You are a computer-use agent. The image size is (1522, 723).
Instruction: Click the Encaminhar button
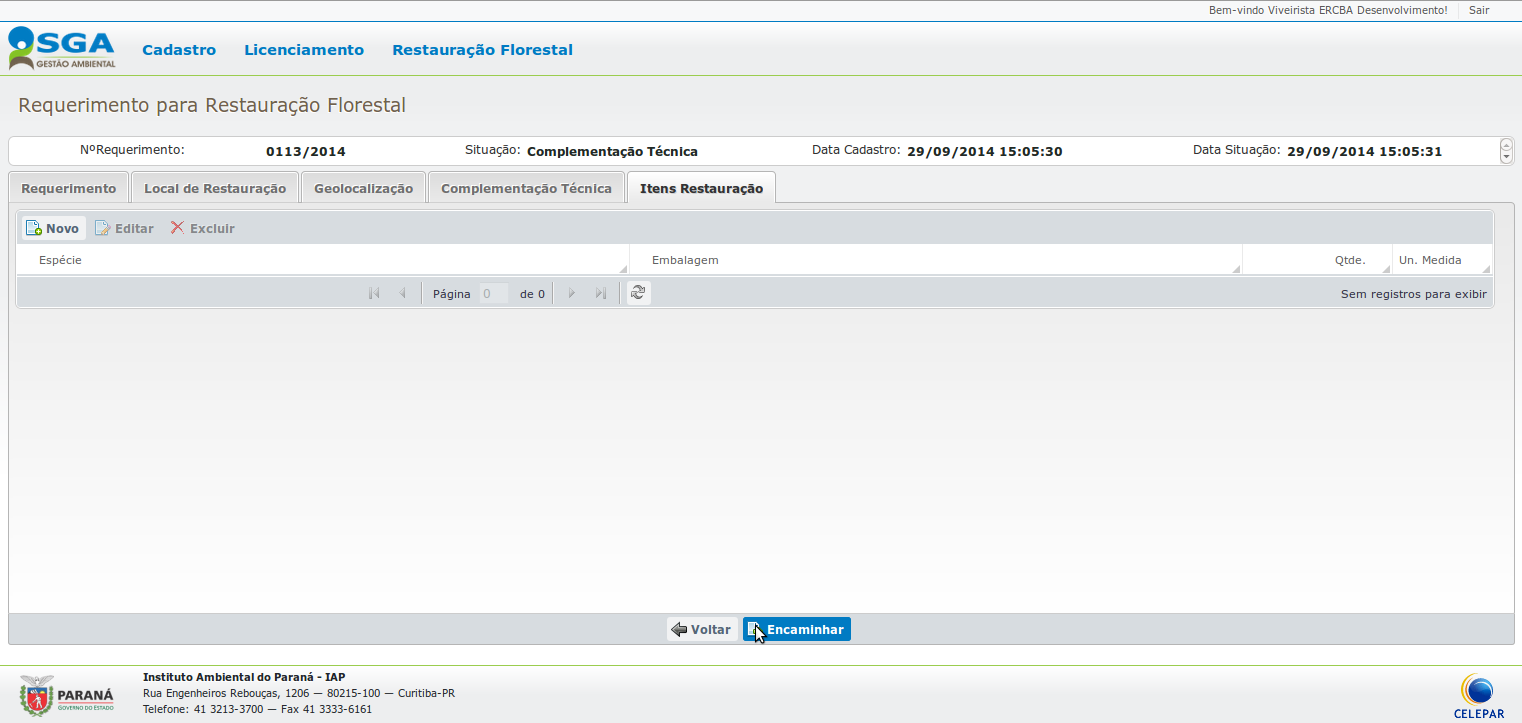click(x=797, y=629)
